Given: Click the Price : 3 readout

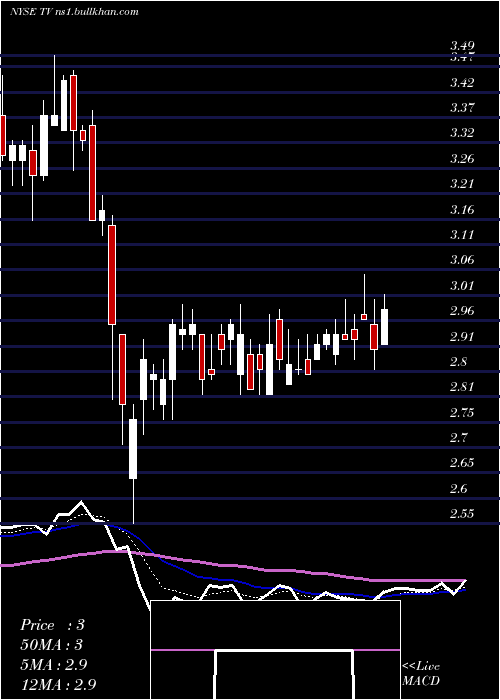Looking at the screenshot, I should point(52,625).
